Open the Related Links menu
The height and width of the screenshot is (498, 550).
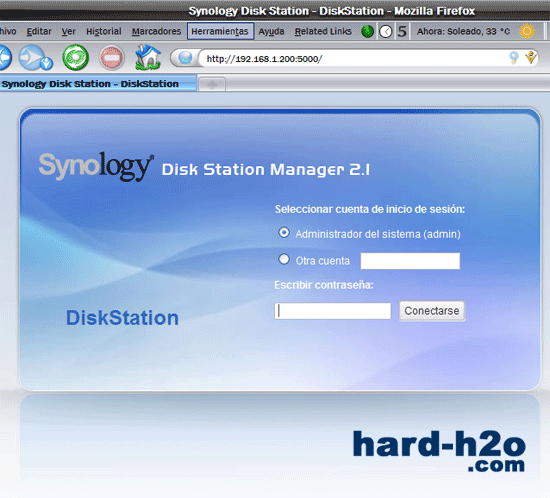(323, 32)
